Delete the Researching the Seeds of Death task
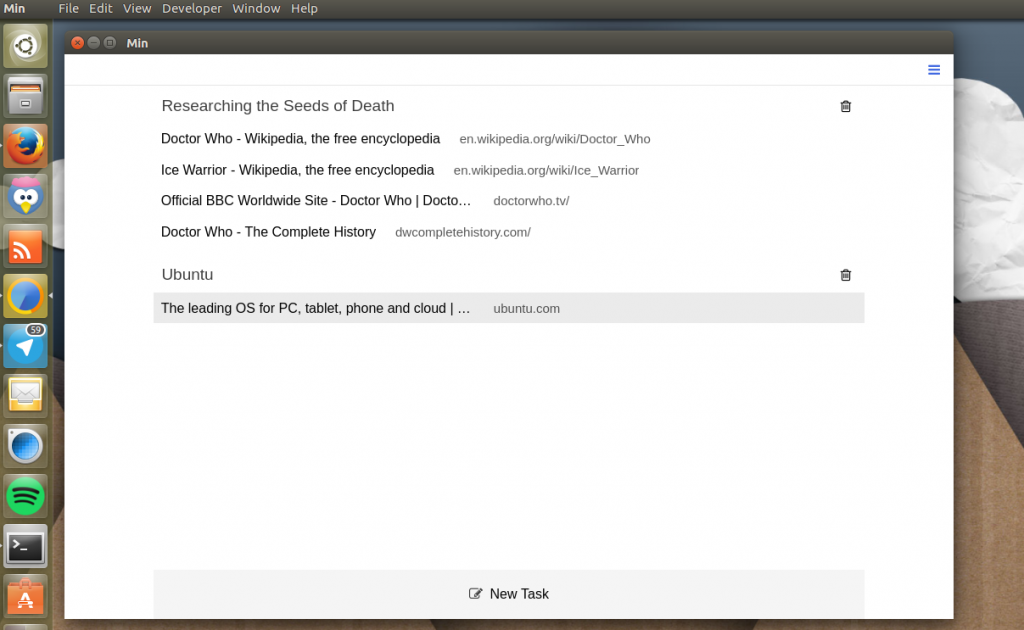 click(845, 106)
